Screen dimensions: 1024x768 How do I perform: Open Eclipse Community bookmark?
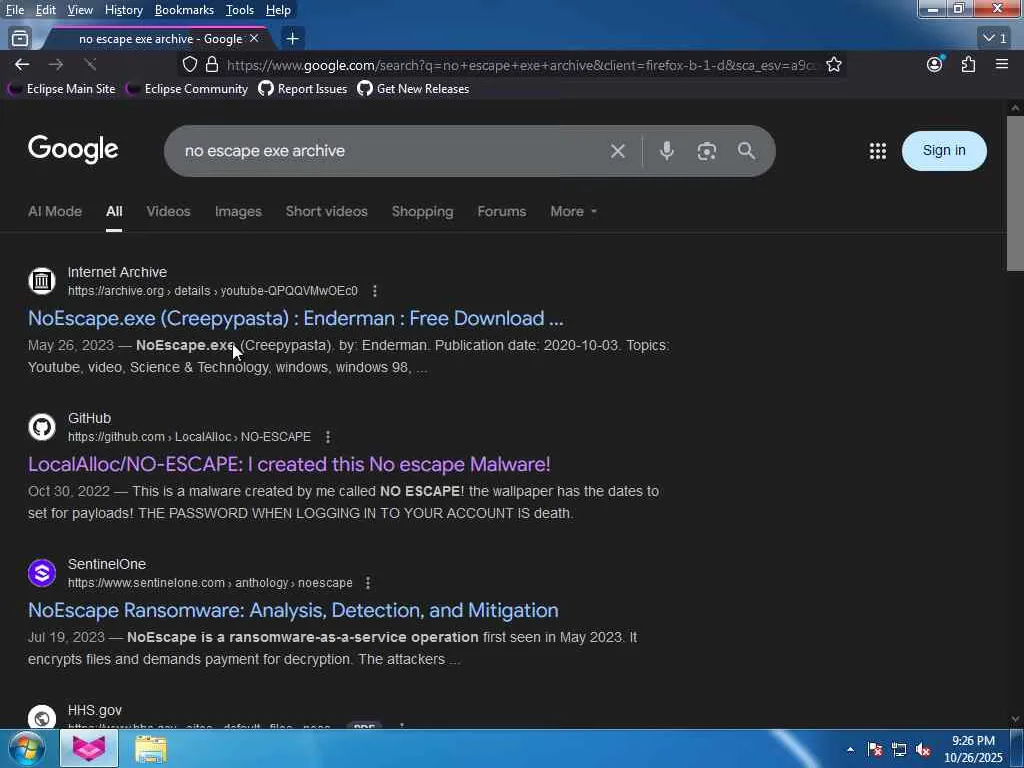[x=187, y=89]
